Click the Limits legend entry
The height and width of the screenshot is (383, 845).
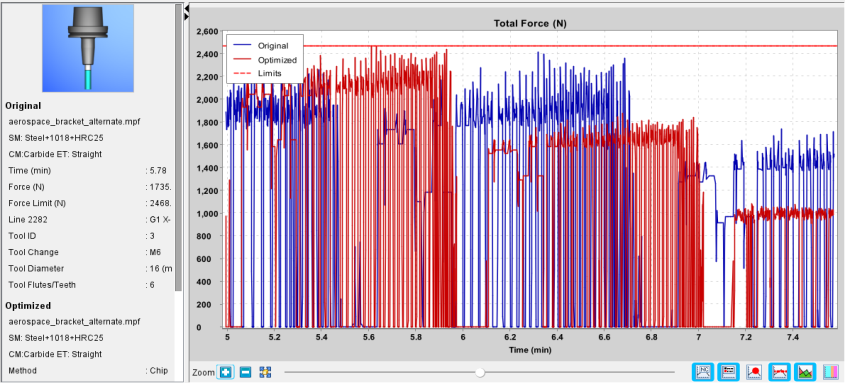click(x=260, y=73)
